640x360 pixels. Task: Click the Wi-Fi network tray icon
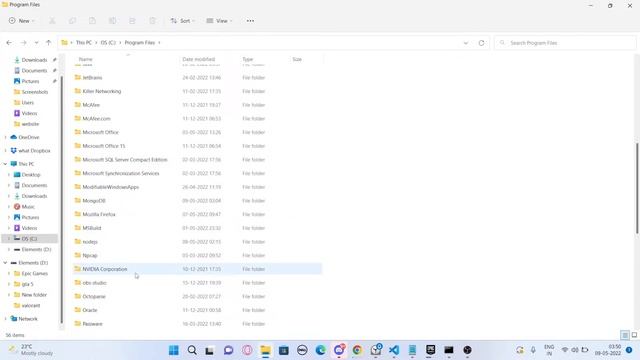coord(565,350)
